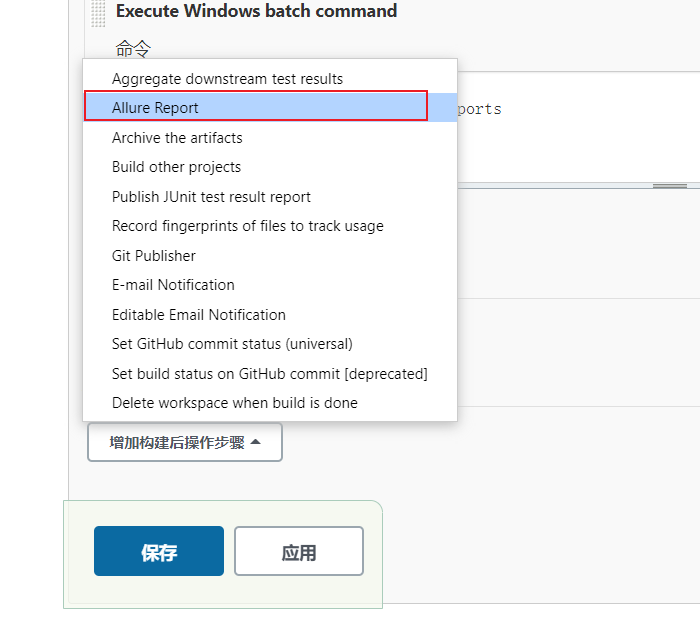Viewport: 700px width, 635px height.
Task: Pick Set build status on GitHub commit [deprecated]
Action: click(x=269, y=374)
